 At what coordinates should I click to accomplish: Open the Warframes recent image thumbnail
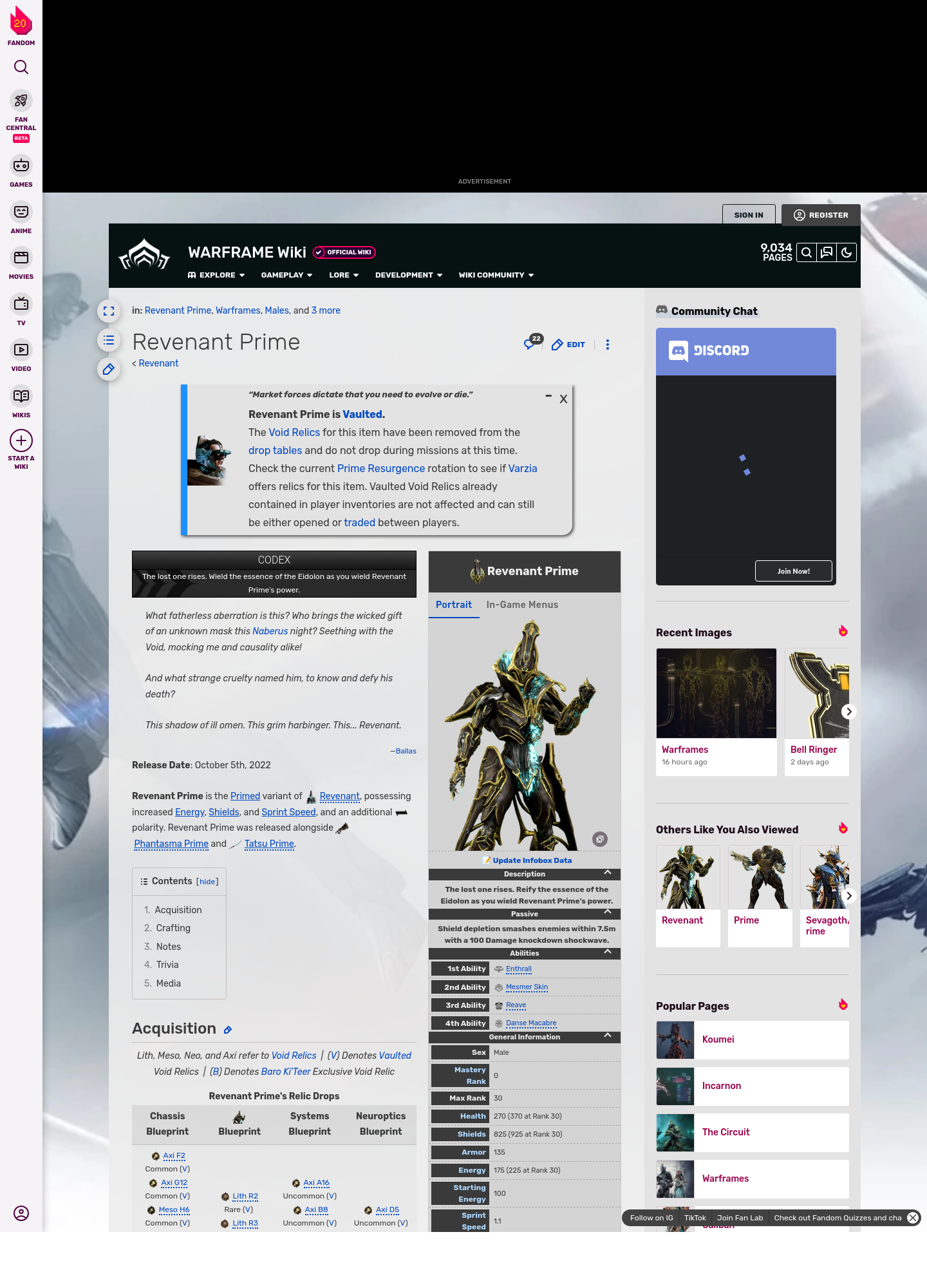(716, 693)
